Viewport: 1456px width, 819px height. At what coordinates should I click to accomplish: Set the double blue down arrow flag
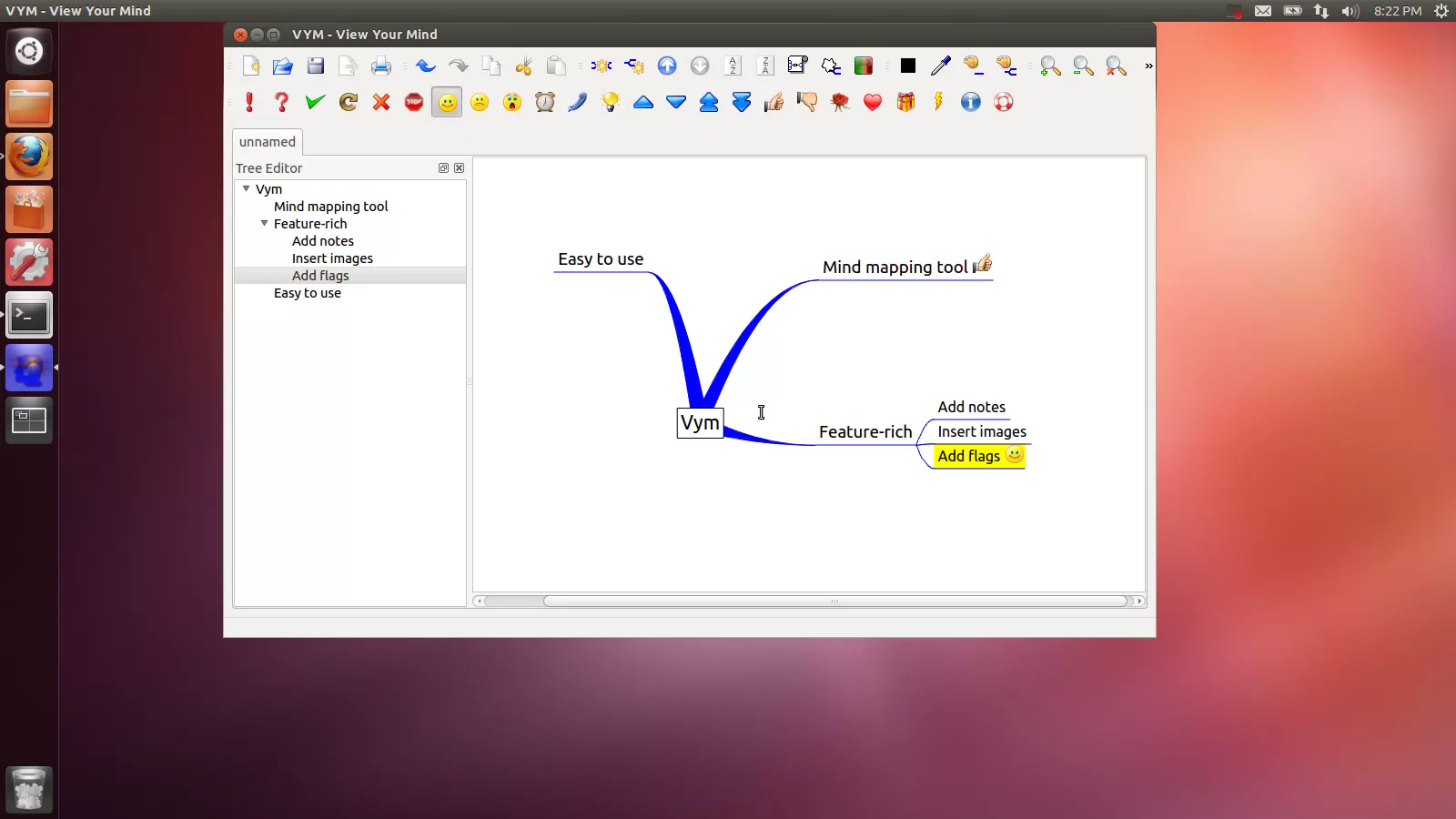pyautogui.click(x=742, y=102)
